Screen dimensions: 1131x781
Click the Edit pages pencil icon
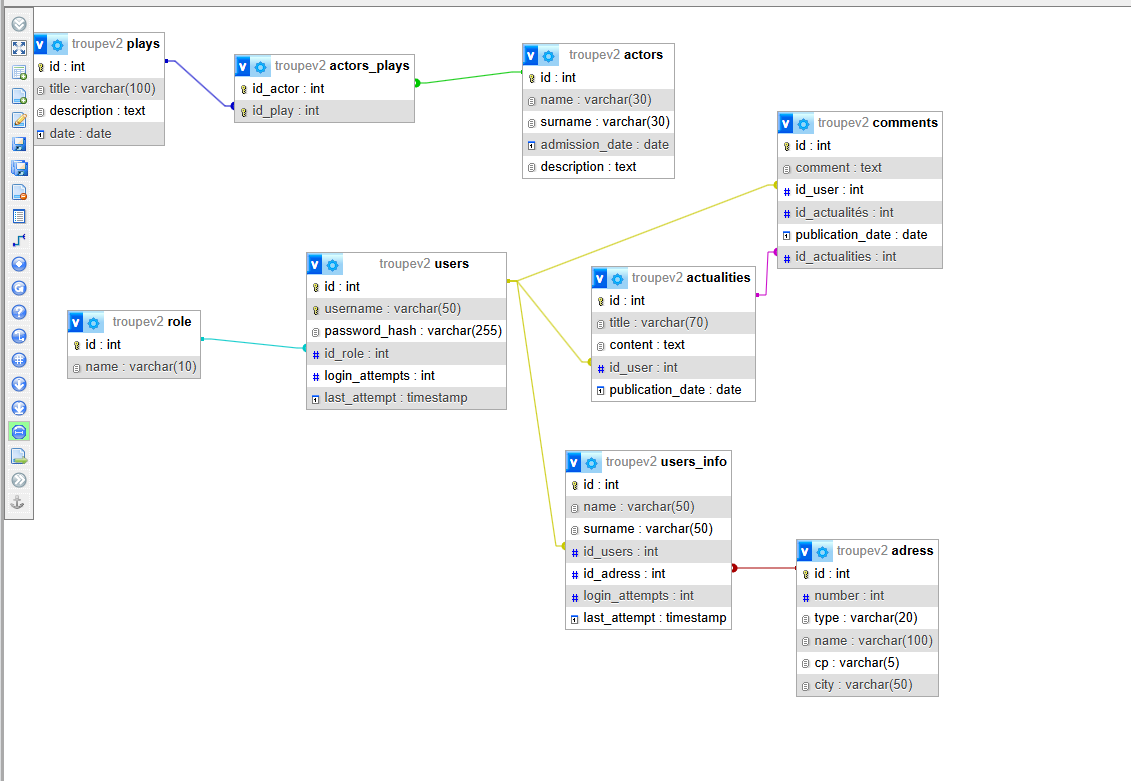pyautogui.click(x=19, y=120)
